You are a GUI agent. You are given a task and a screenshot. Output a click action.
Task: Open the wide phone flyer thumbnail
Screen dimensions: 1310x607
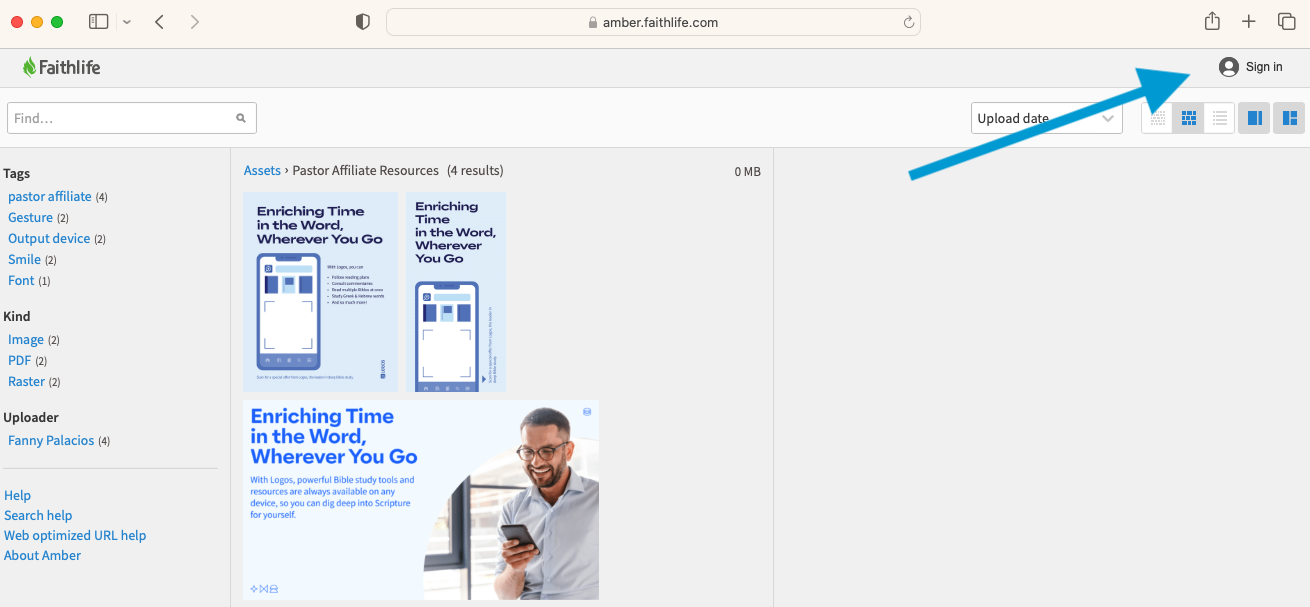pyautogui.click(x=321, y=292)
